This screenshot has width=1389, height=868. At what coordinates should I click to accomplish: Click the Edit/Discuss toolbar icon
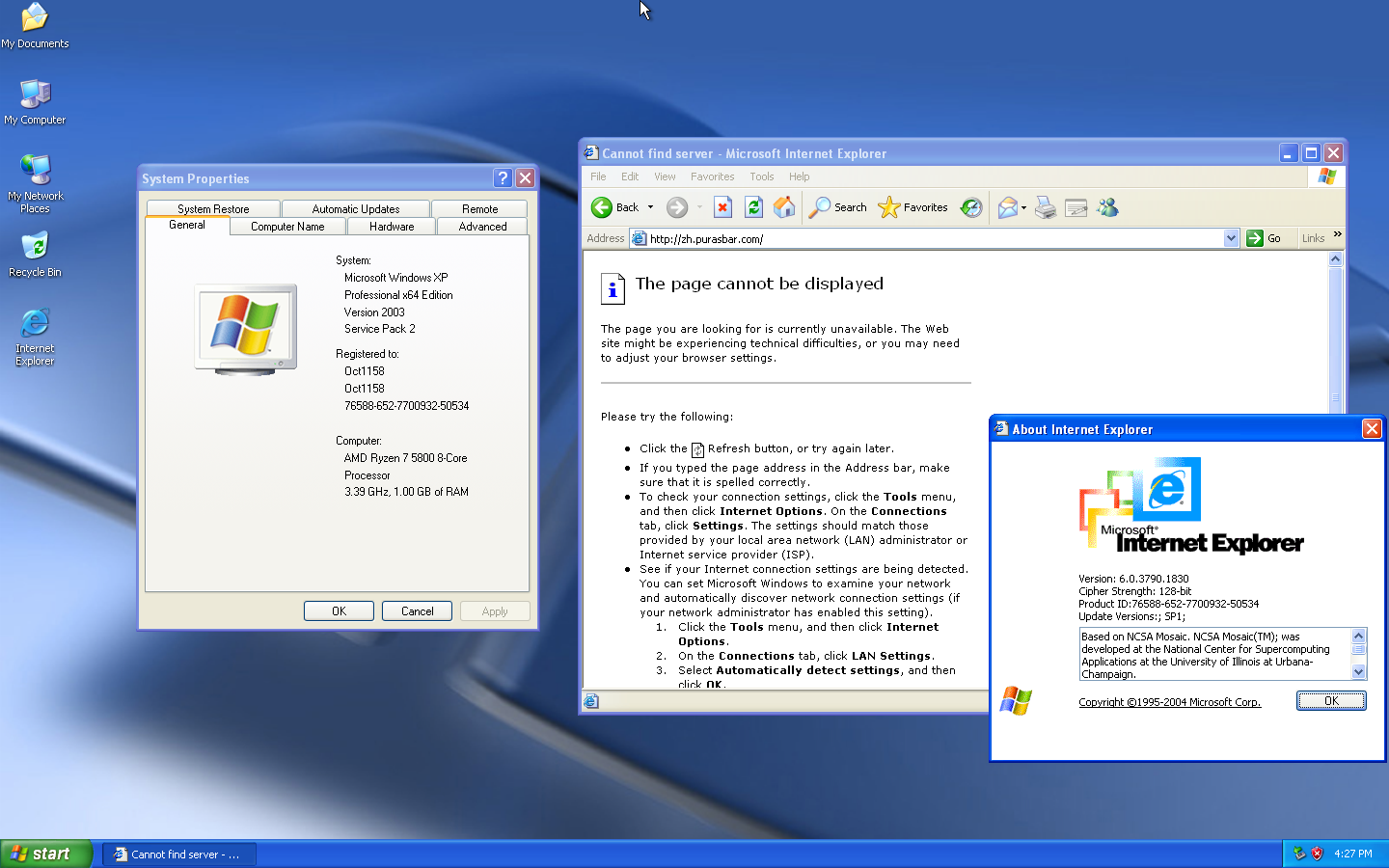(1076, 207)
